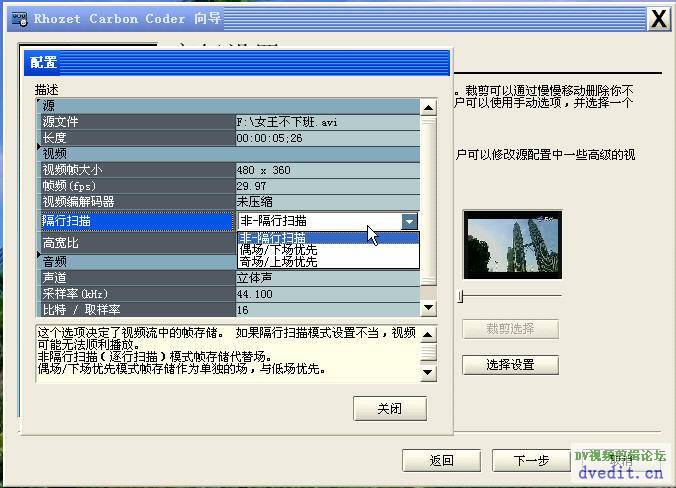676x488 pixels.
Task: Click the 未压缩 codec value
Action: pos(254,202)
